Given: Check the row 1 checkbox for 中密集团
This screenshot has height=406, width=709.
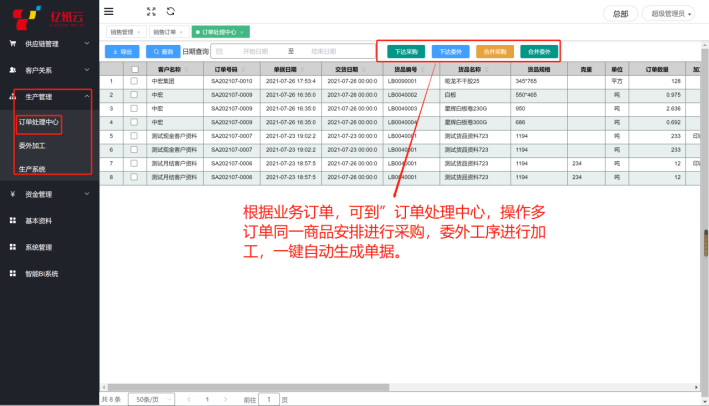Looking at the screenshot, I should (134, 81).
